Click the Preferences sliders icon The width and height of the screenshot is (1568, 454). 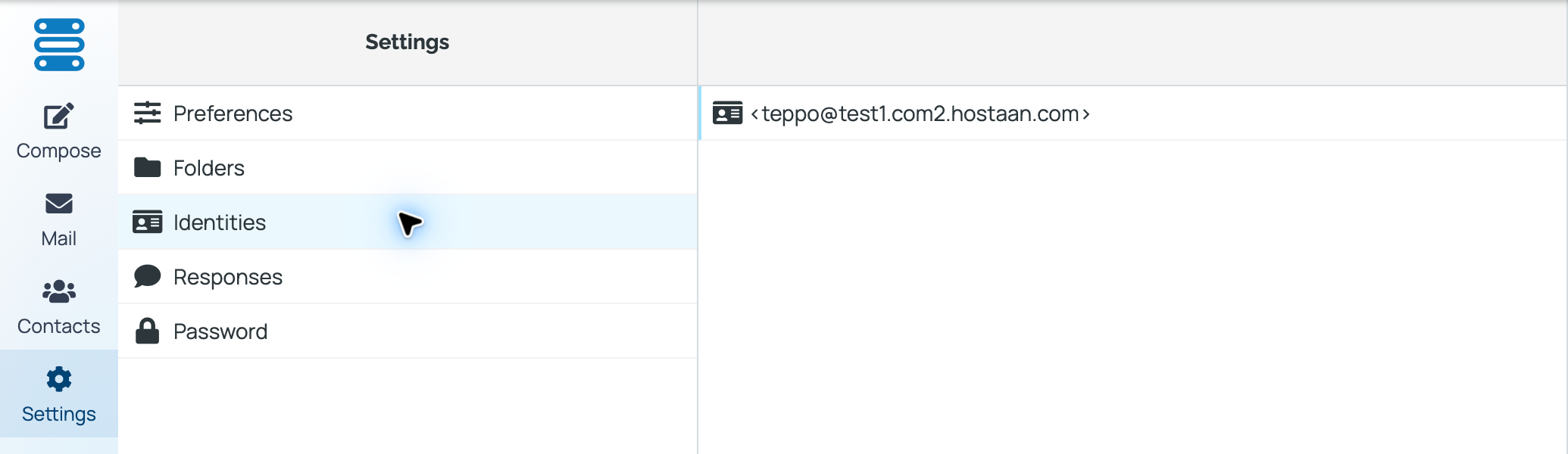pos(148,113)
